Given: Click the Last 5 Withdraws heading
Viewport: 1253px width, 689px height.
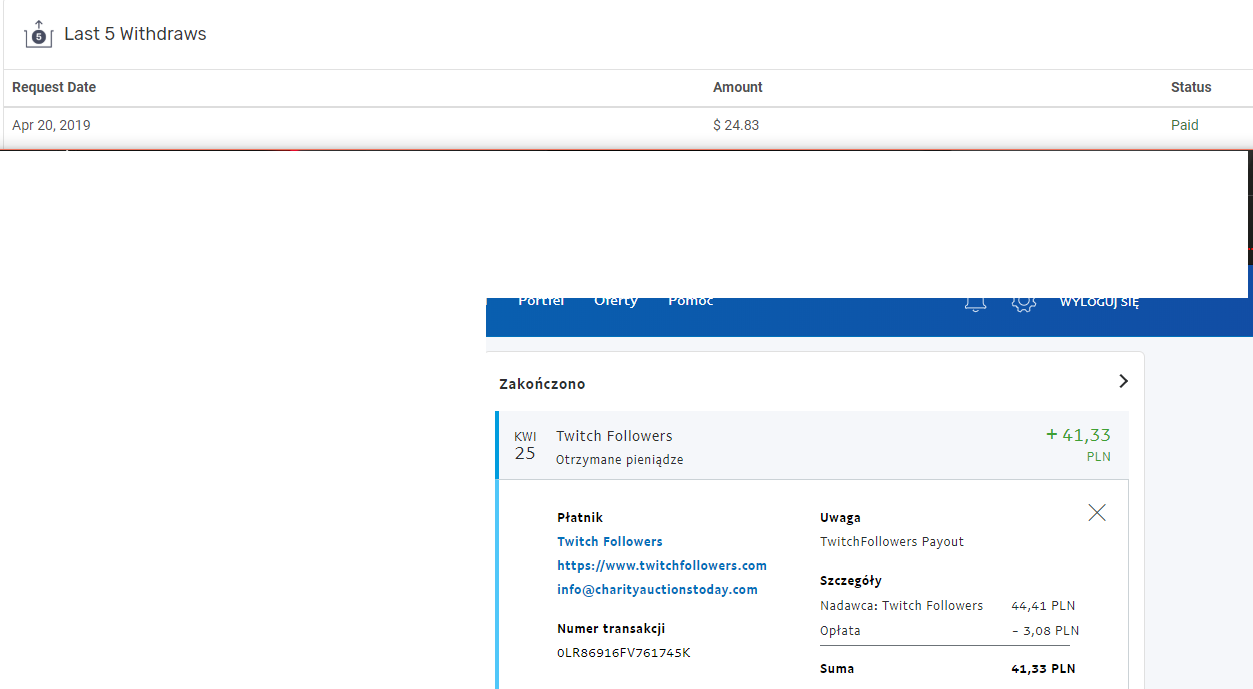Looking at the screenshot, I should click(x=135, y=33).
